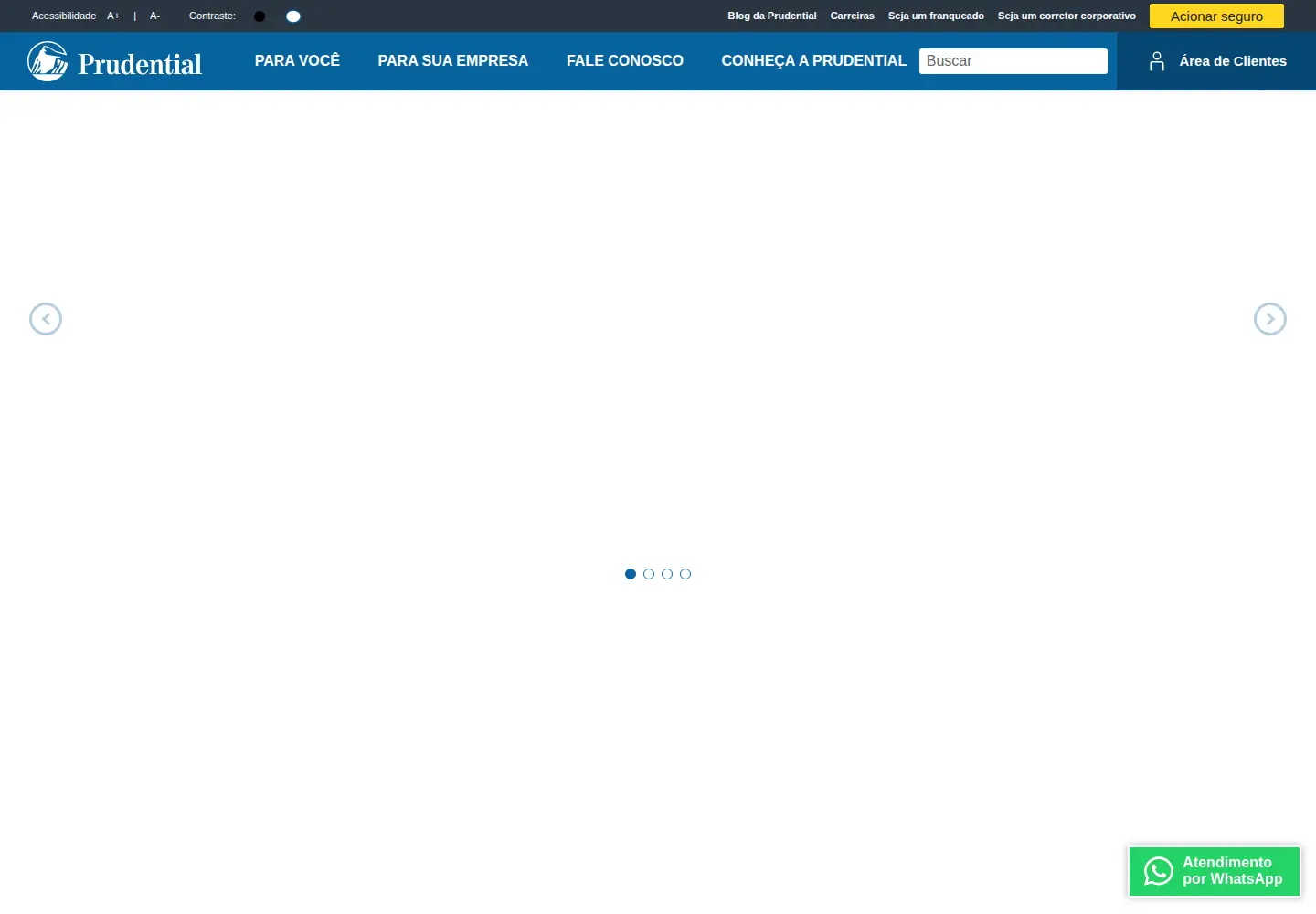Focus the Buscar search field
Viewport: 1316px width, 914px height.
tap(1014, 61)
